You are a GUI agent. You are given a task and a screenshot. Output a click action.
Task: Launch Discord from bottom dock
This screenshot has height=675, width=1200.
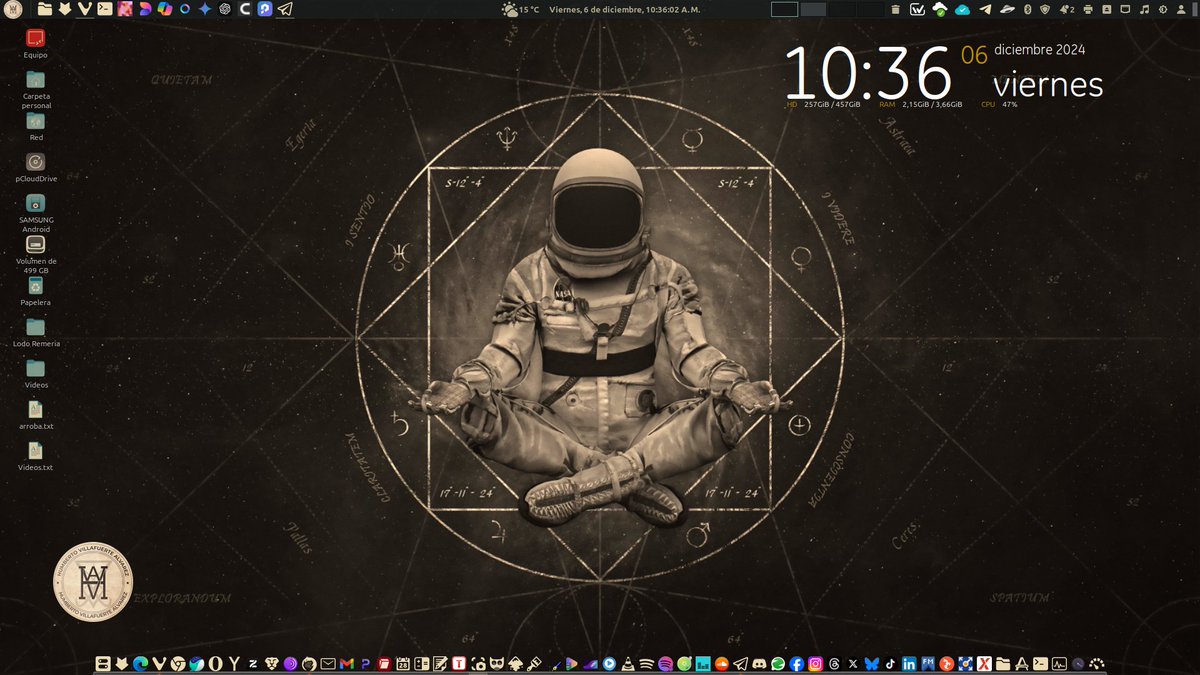point(759,663)
